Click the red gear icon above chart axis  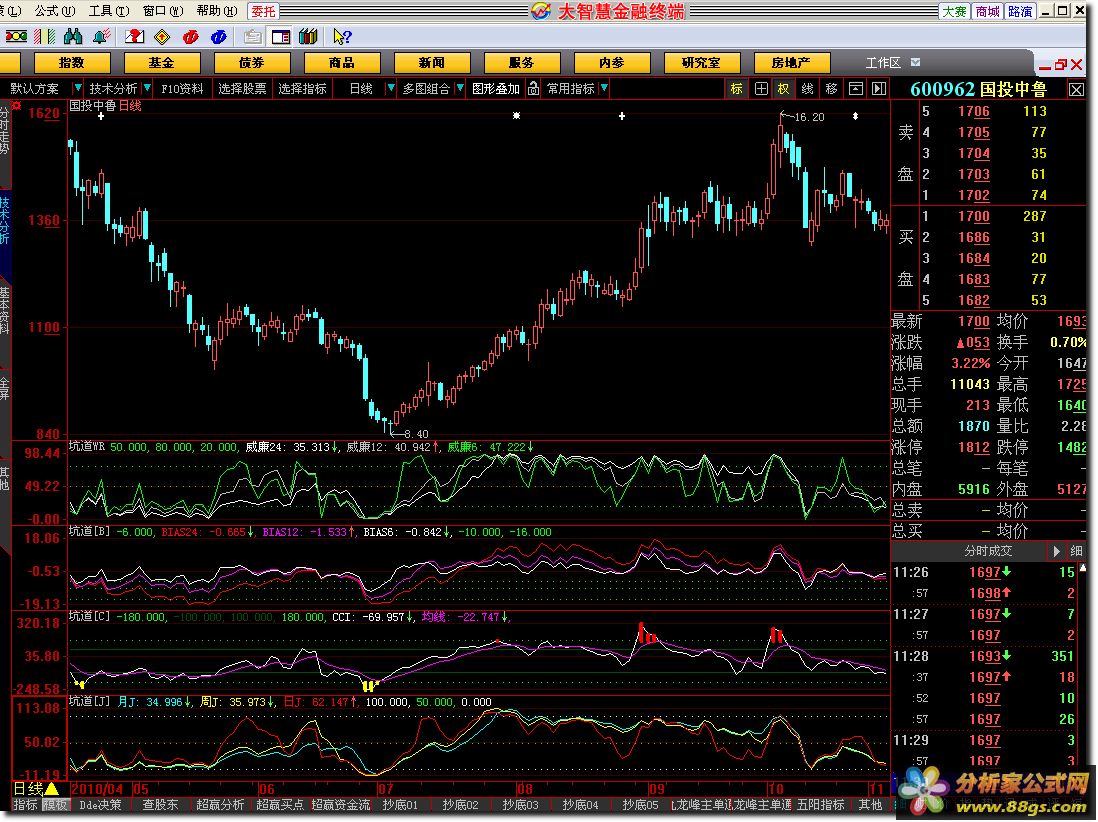click(x=17, y=106)
